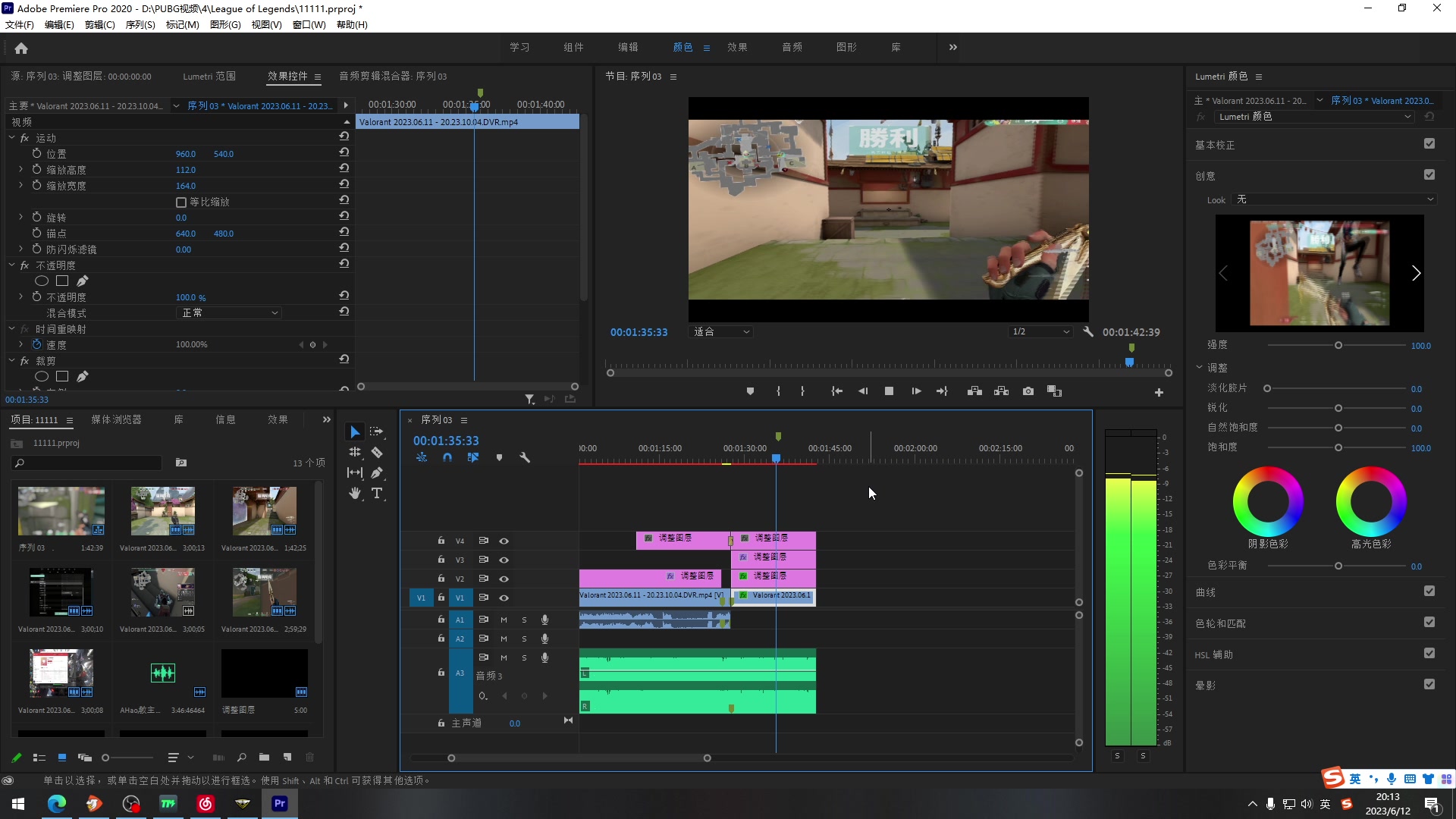Click New Item icon in project panel
Image resolution: width=1456 pixels, height=819 pixels.
[287, 757]
